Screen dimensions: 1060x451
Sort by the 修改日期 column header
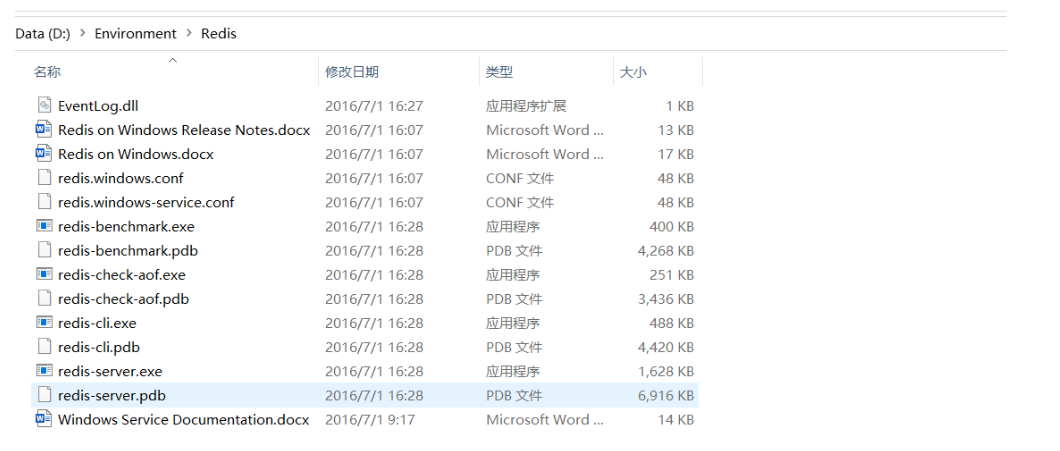[x=352, y=72]
